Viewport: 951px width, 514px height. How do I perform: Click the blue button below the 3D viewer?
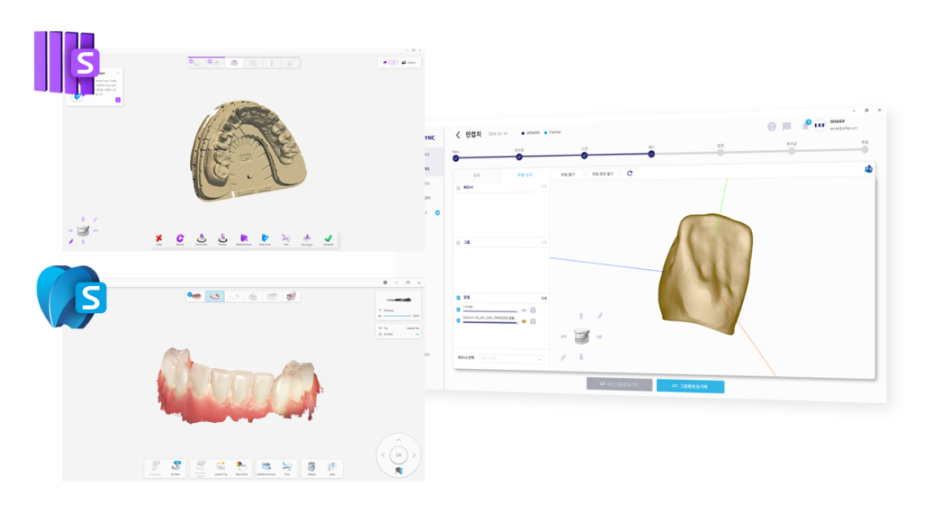point(690,385)
